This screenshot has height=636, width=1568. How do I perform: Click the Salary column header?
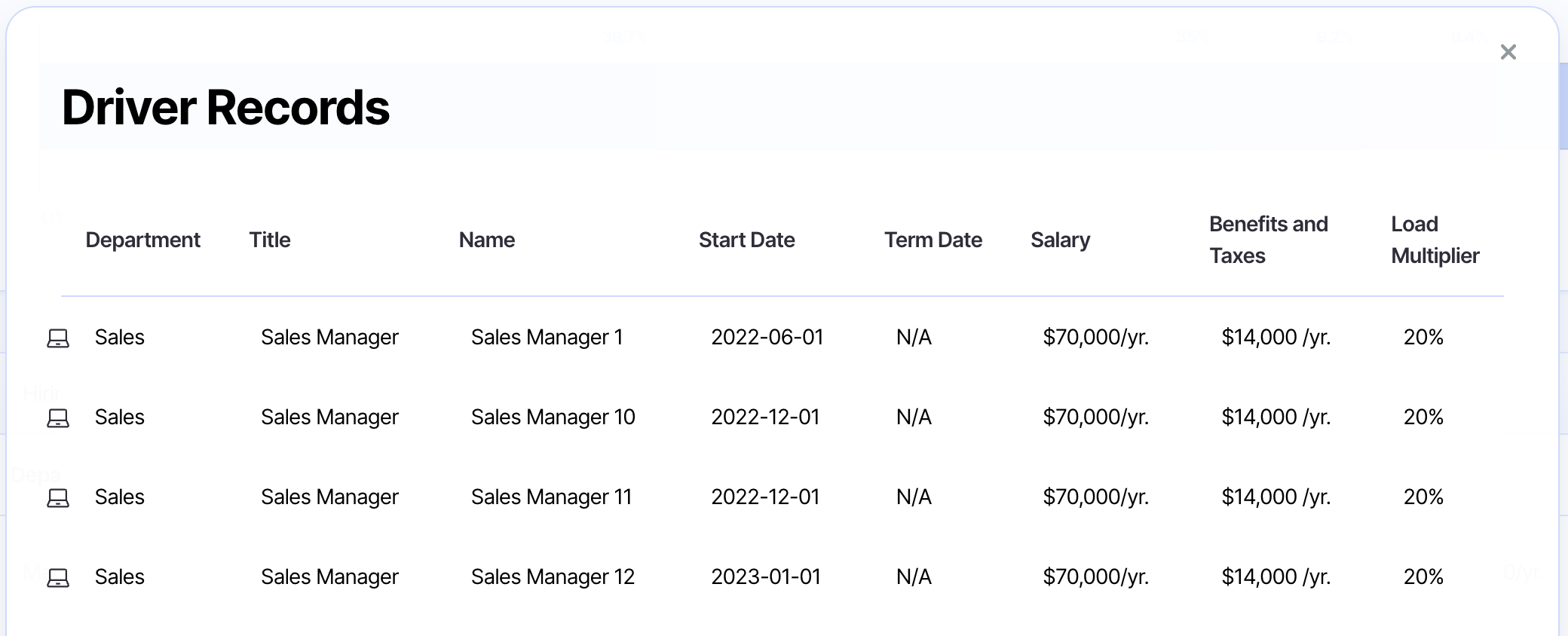click(x=1060, y=240)
